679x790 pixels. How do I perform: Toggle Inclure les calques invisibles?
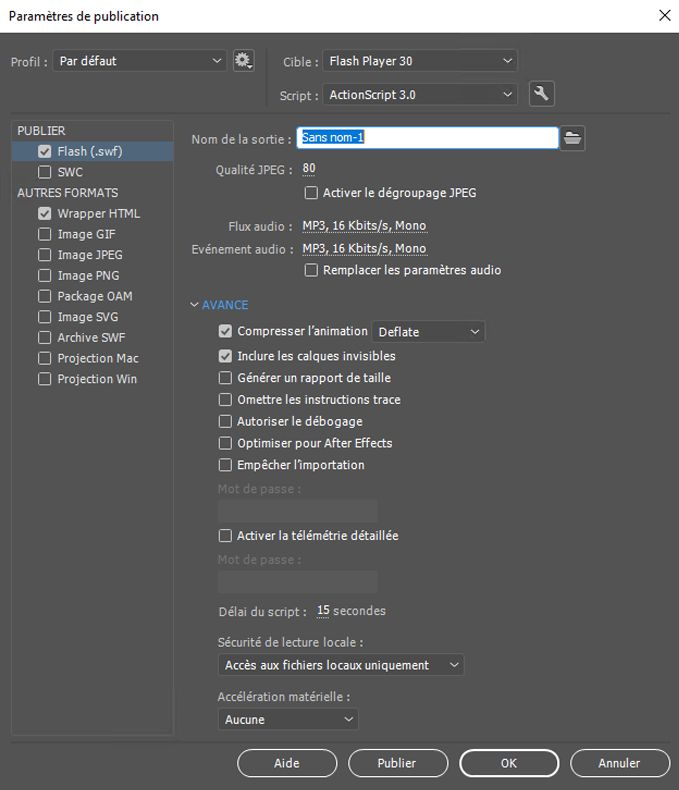pos(225,356)
